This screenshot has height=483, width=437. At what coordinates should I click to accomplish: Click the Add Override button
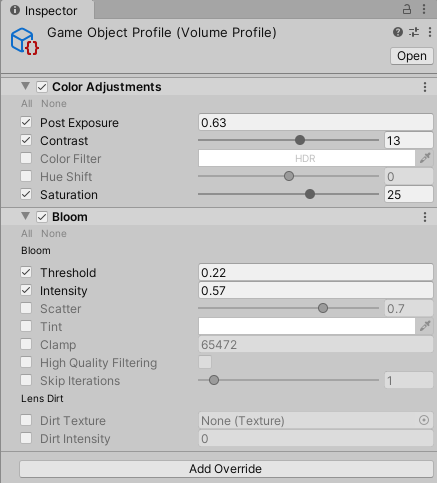click(226, 469)
